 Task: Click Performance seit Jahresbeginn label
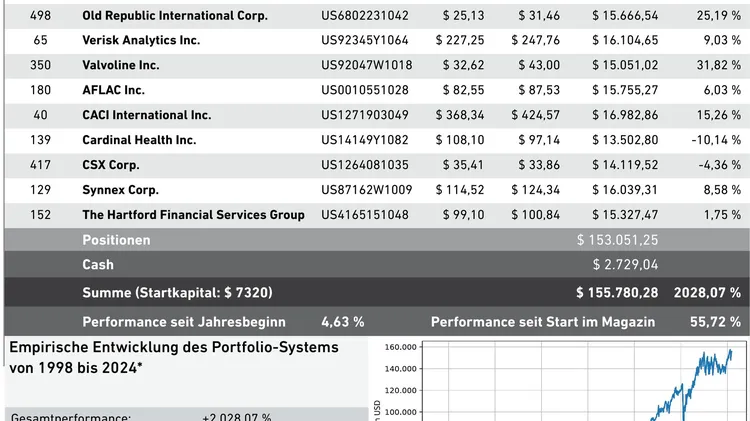(183, 322)
